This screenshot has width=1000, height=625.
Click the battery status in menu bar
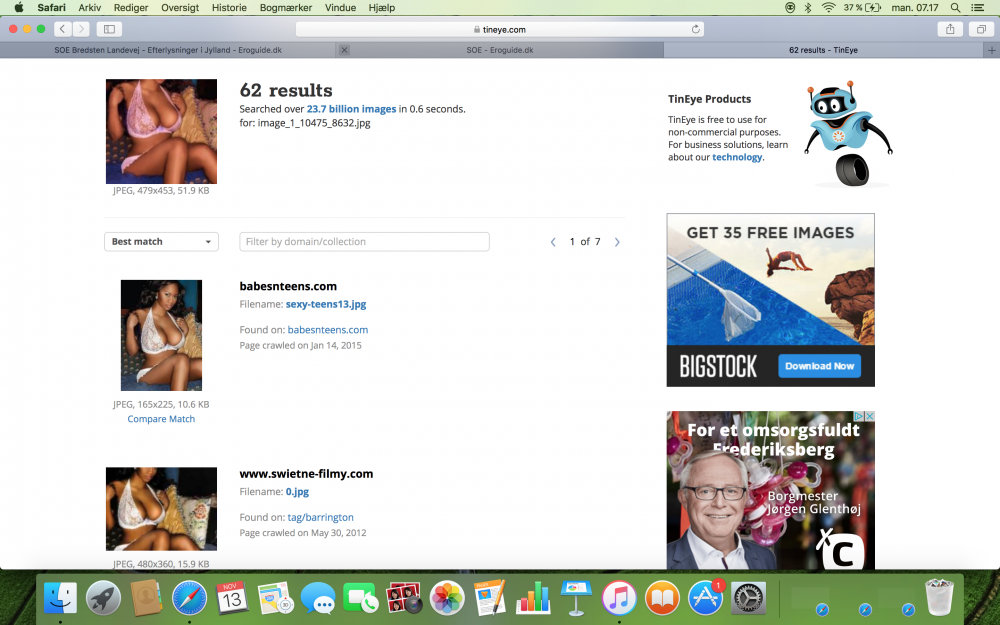pos(862,8)
